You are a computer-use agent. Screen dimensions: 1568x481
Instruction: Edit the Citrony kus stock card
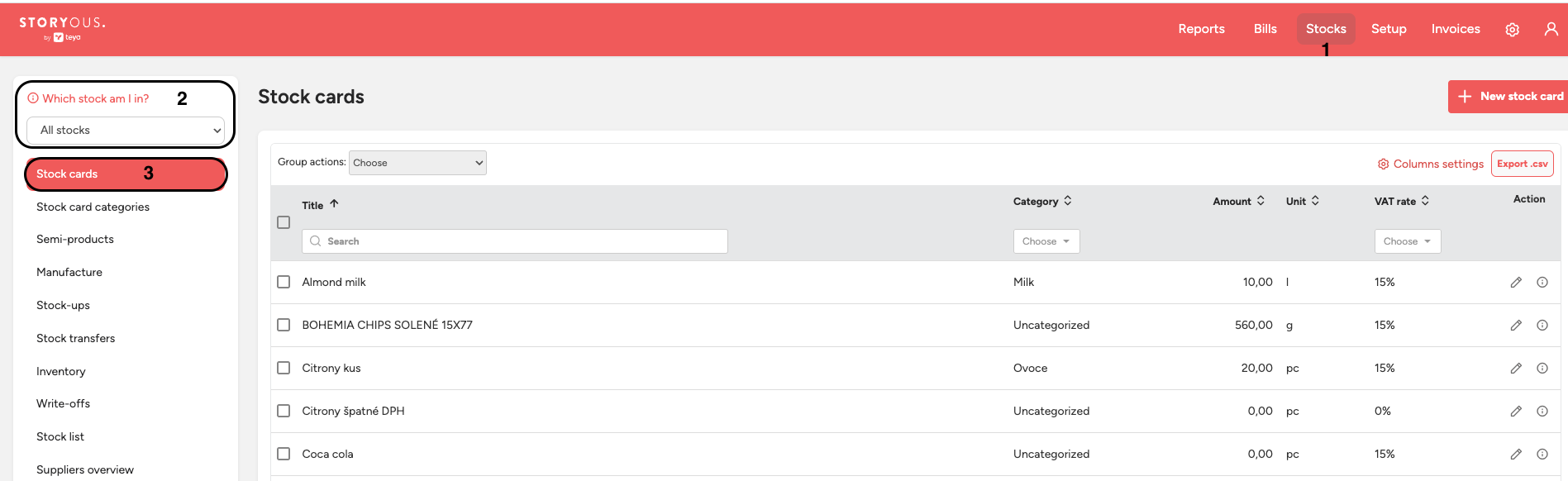click(x=1516, y=369)
